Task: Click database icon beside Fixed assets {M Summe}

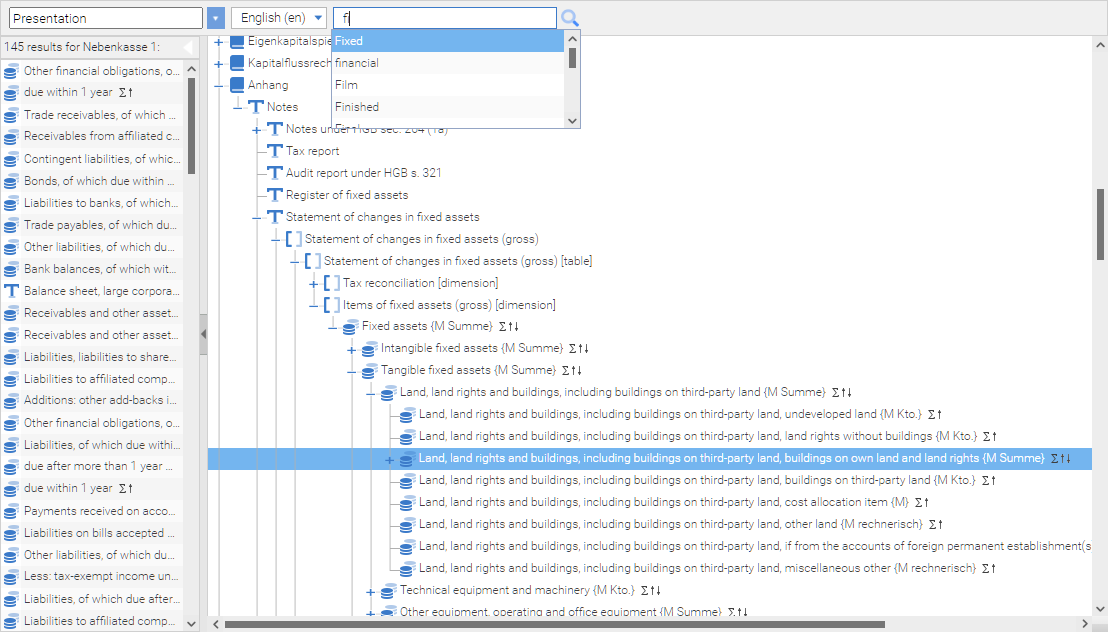Action: pos(350,327)
